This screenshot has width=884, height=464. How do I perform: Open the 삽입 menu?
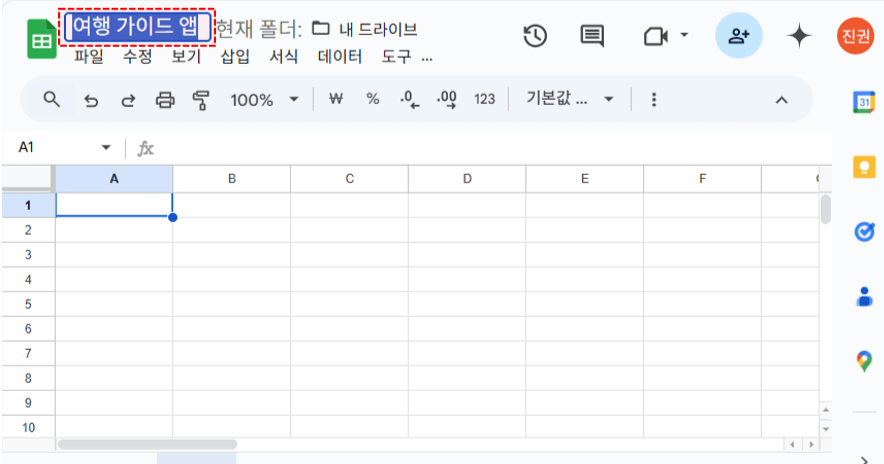(235, 57)
